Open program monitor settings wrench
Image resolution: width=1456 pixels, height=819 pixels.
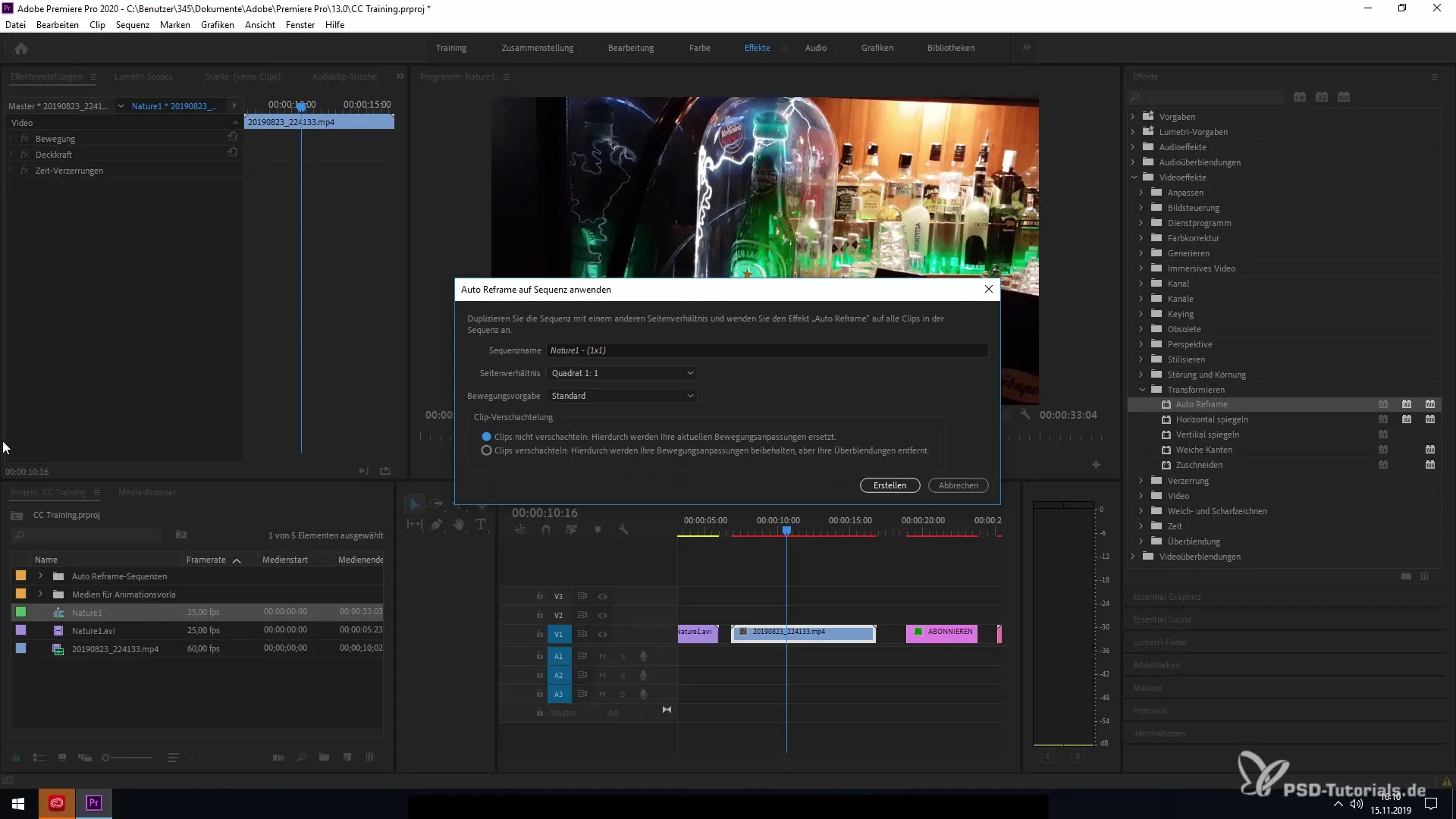pyautogui.click(x=1025, y=415)
